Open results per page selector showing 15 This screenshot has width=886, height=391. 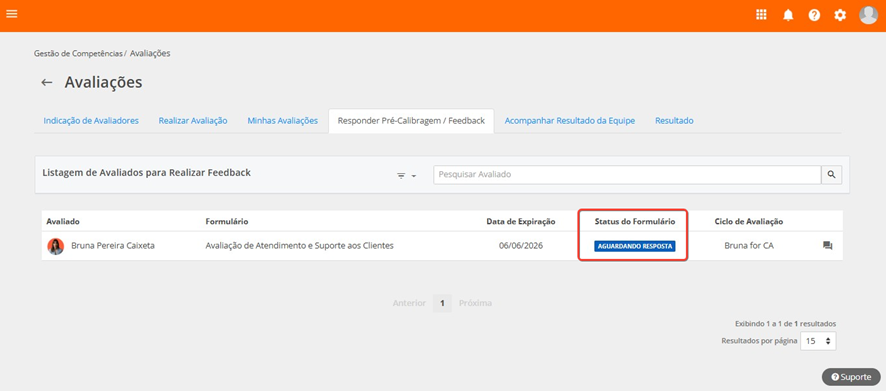[818, 341]
